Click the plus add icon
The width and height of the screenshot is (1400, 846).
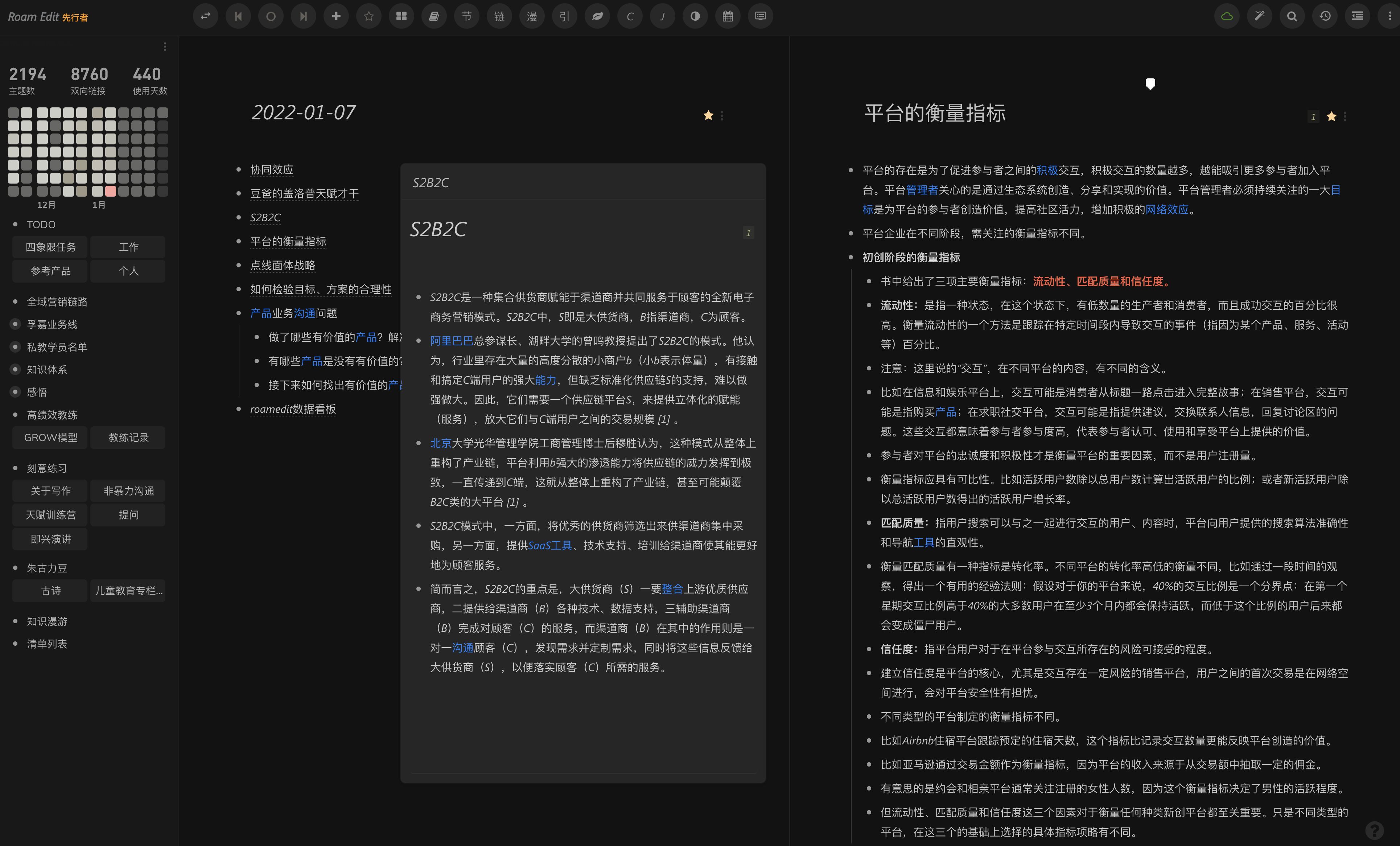(336, 16)
